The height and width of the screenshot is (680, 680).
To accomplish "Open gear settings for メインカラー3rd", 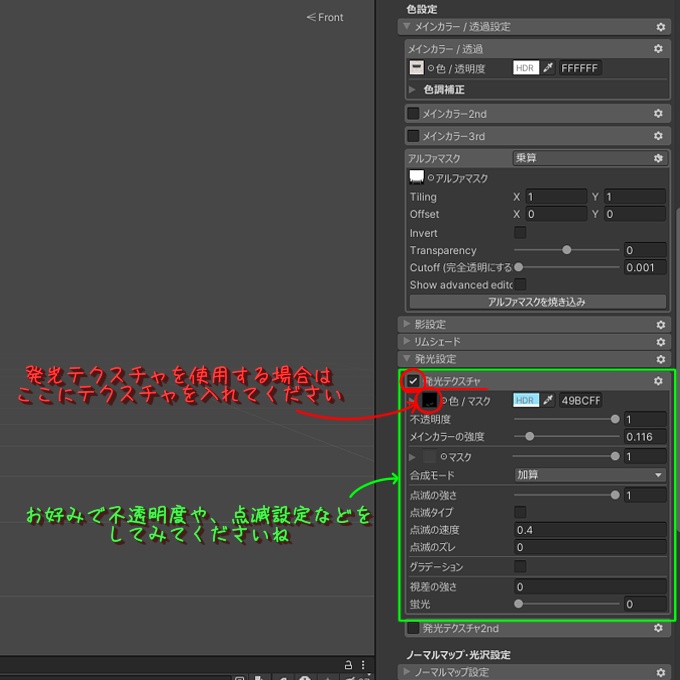I will pos(658,136).
